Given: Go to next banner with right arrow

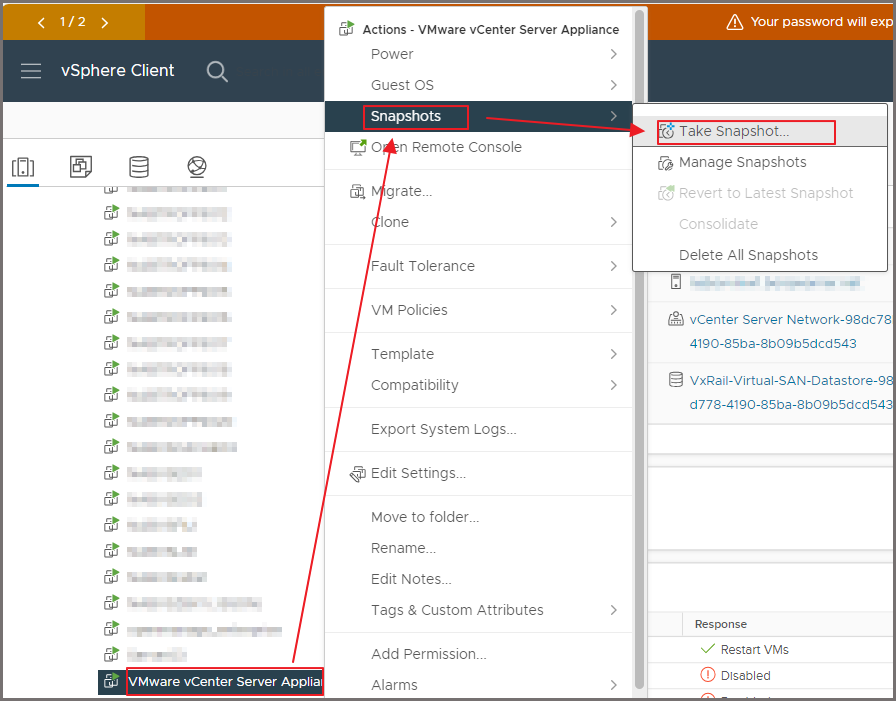Looking at the screenshot, I should coord(105,23).
